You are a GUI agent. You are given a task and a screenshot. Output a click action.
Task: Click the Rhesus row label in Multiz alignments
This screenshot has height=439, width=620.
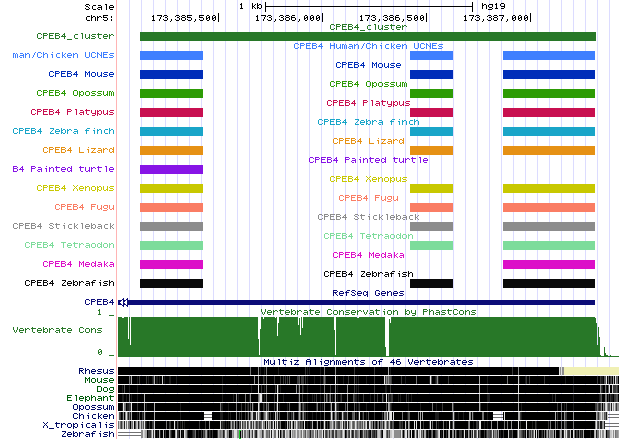click(96, 370)
